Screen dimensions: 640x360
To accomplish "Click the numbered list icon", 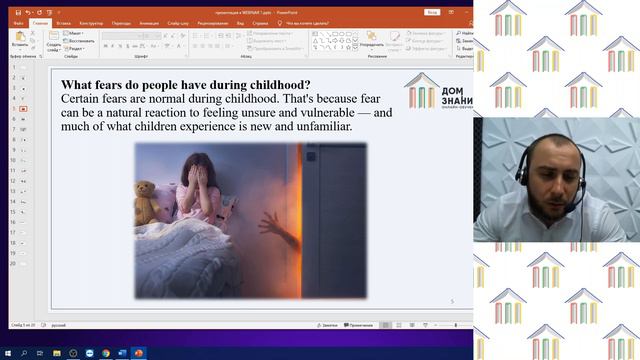I will pyautogui.click(x=207, y=36).
